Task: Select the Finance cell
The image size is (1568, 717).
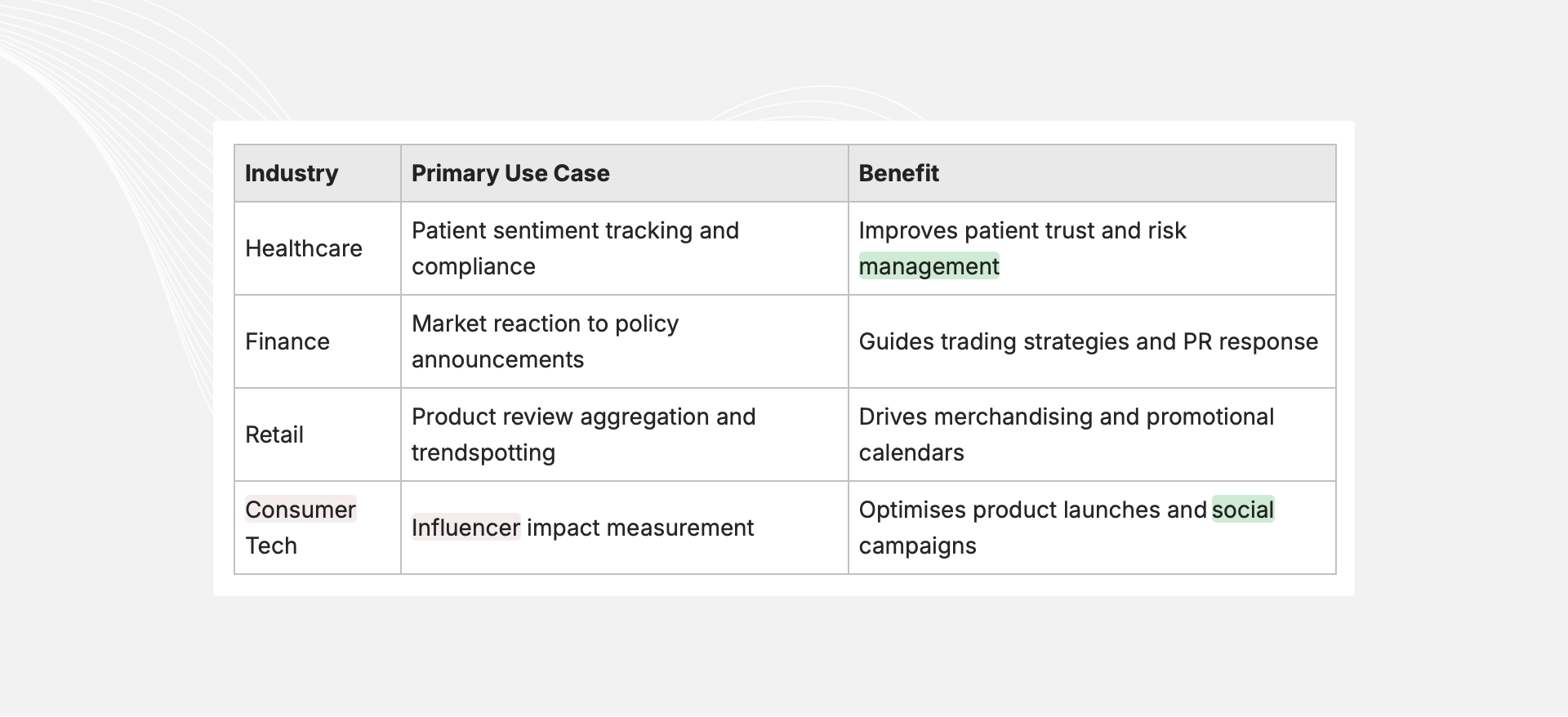Action: 287,341
